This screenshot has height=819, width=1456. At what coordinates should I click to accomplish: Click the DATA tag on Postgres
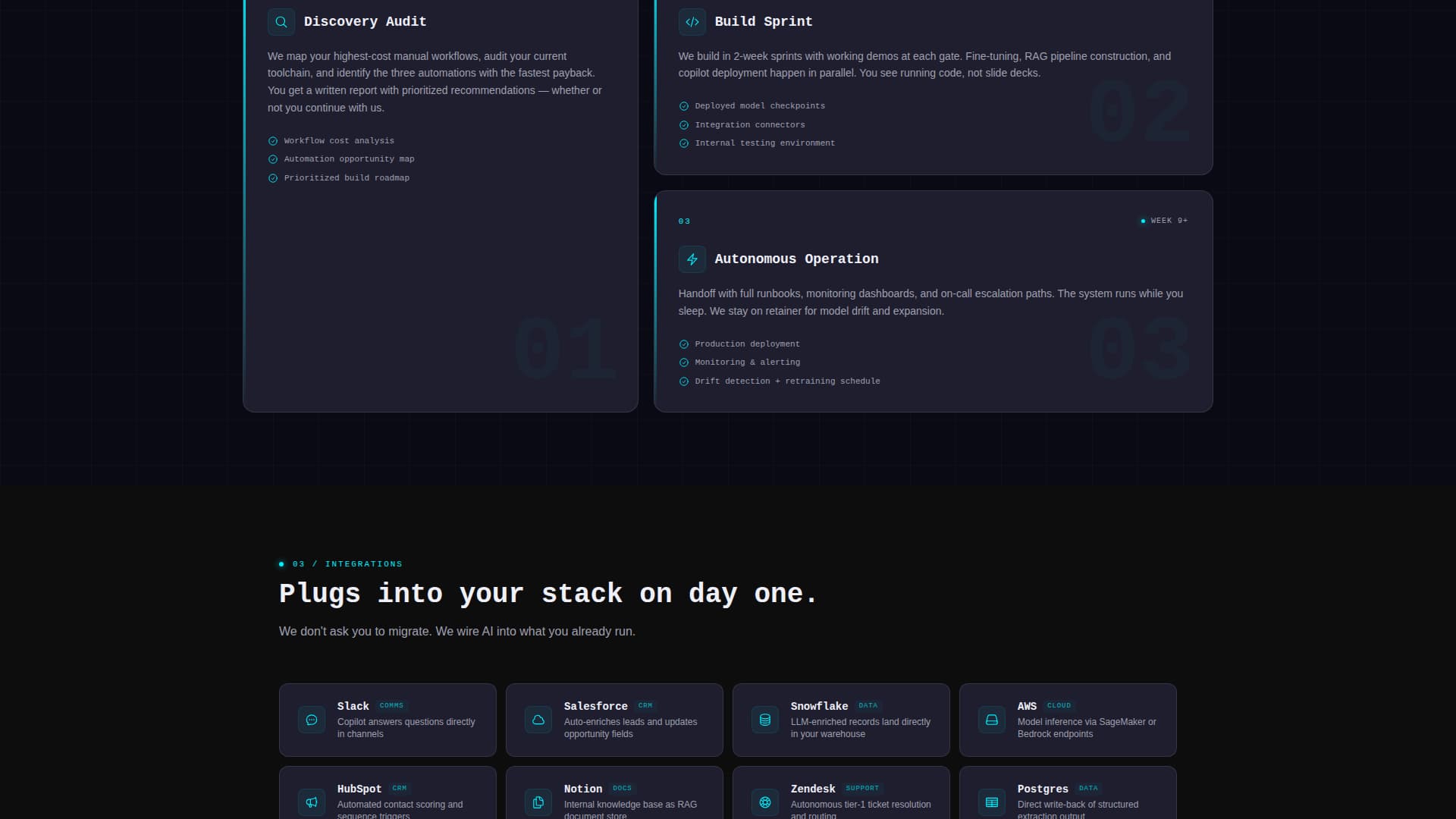[1088, 788]
